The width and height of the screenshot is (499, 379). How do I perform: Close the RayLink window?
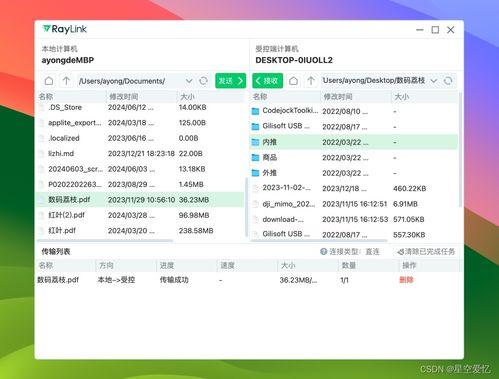pyautogui.click(x=451, y=30)
